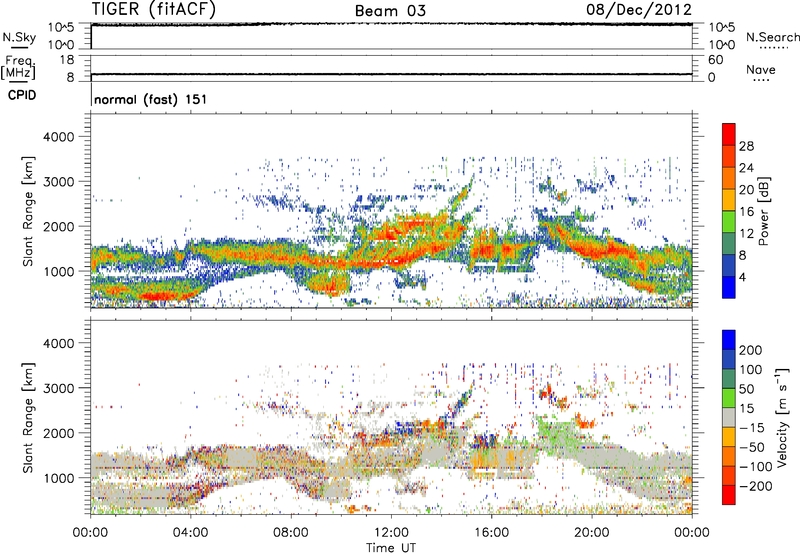Click the Freq. [MHz] axis label
800x554 pixels.
tap(18, 68)
